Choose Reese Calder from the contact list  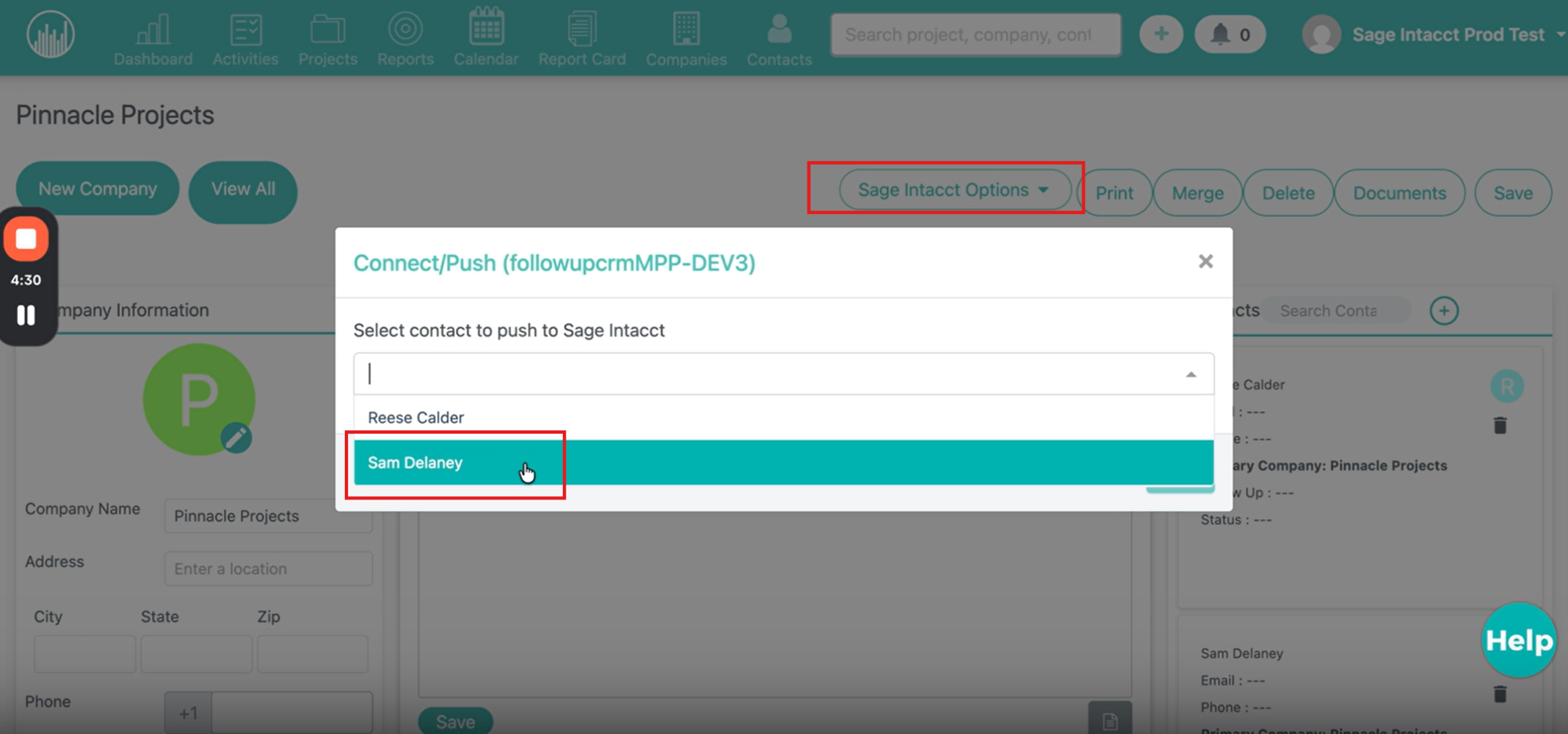pos(416,417)
